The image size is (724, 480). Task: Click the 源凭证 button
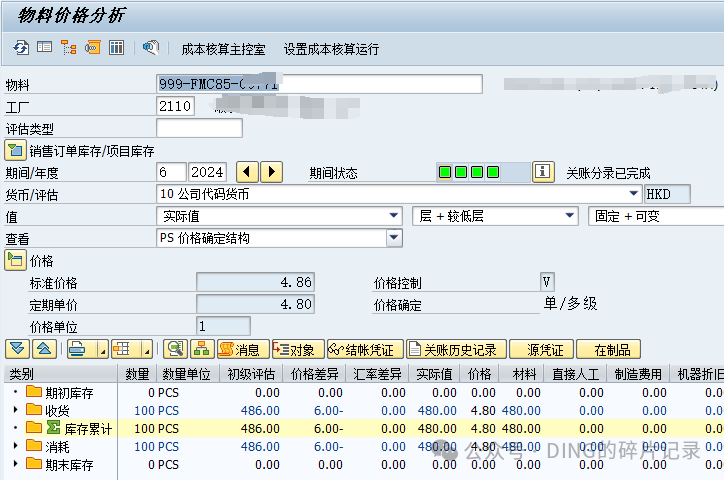pos(542,349)
